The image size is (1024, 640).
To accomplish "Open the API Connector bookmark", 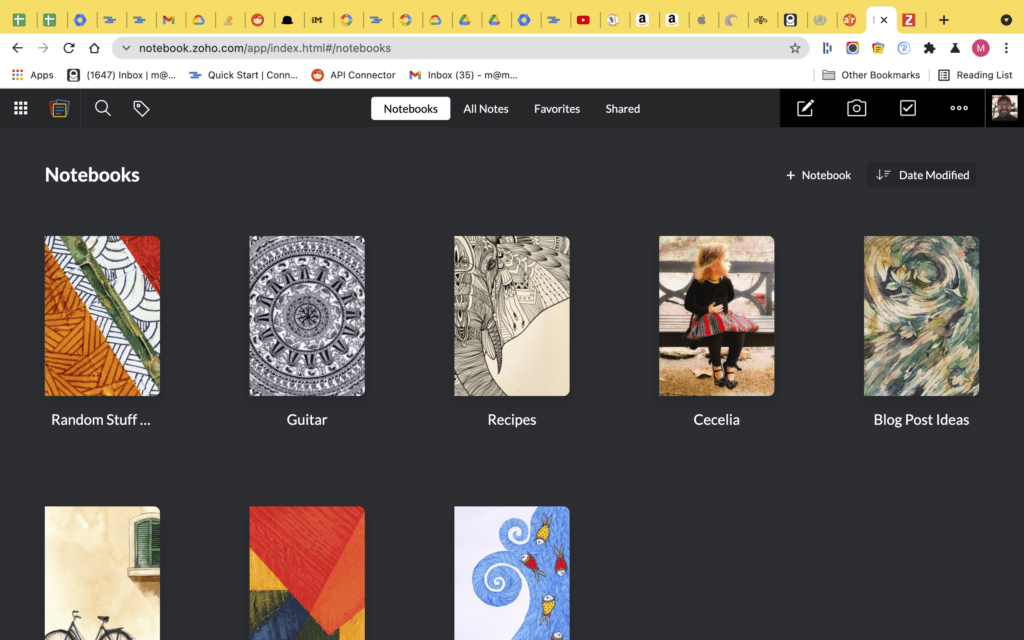I will [x=353, y=75].
